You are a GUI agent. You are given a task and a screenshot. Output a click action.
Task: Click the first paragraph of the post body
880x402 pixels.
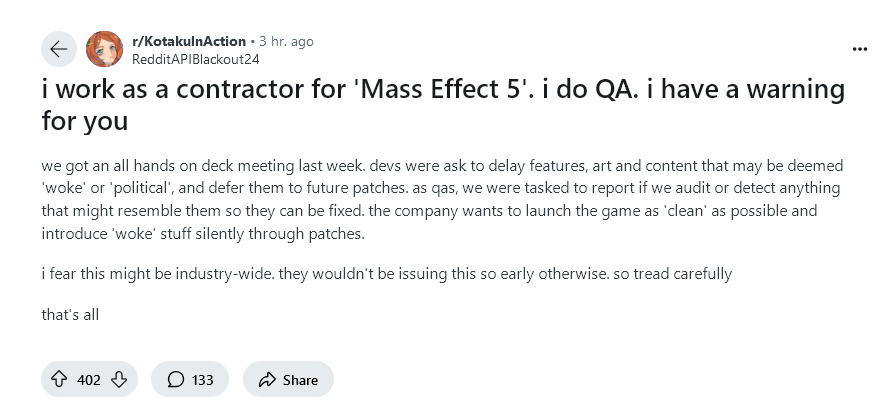[442, 199]
